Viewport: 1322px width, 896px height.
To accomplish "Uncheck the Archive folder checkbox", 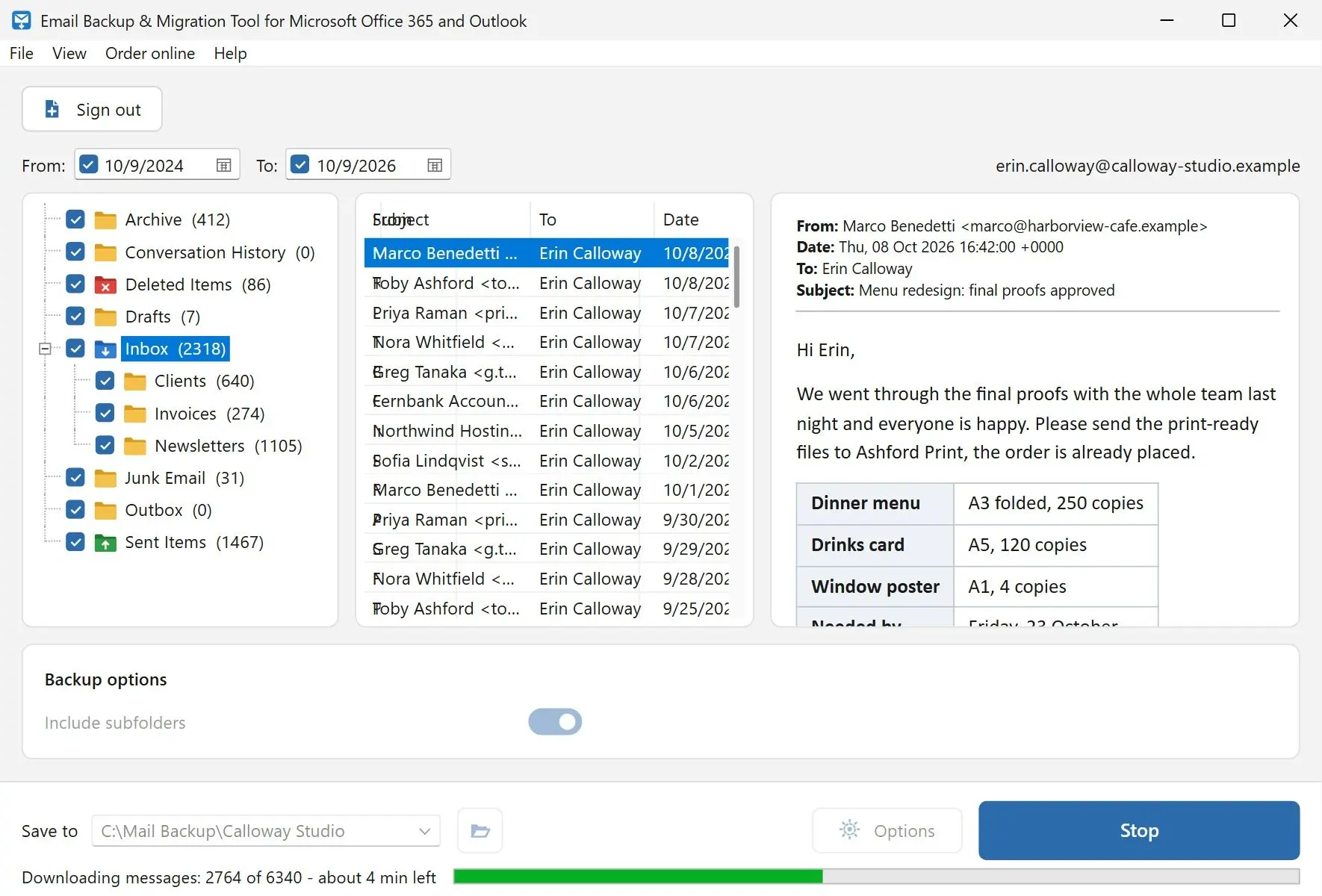I will coord(75,220).
